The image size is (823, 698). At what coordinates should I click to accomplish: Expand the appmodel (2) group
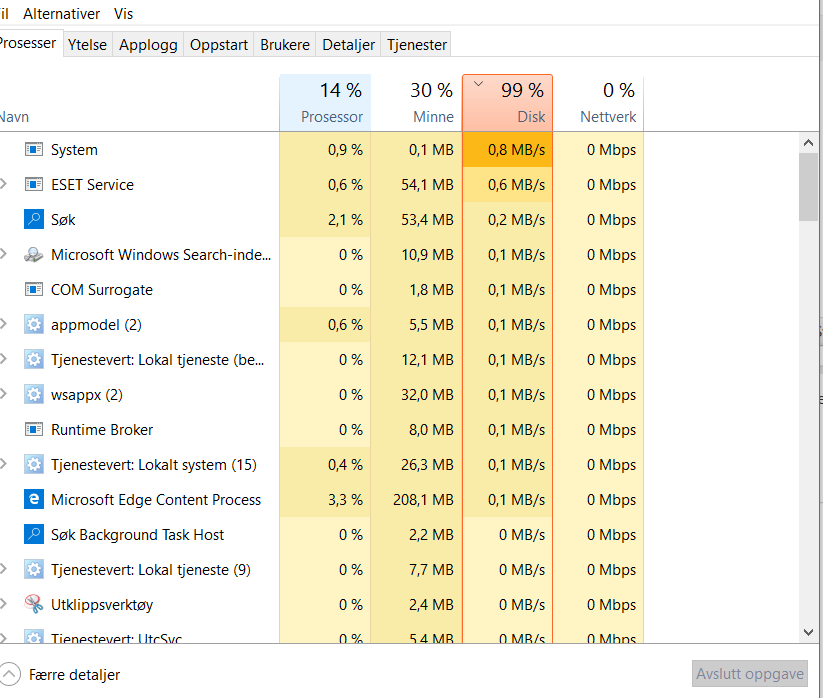tap(4, 324)
